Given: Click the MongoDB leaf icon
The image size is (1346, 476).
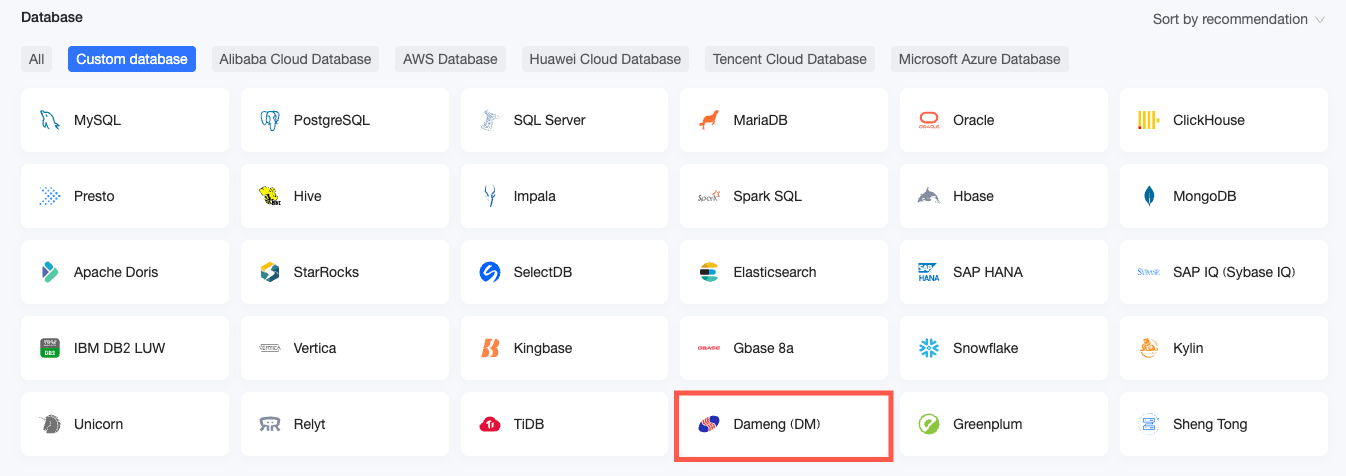Looking at the screenshot, I should 1149,196.
